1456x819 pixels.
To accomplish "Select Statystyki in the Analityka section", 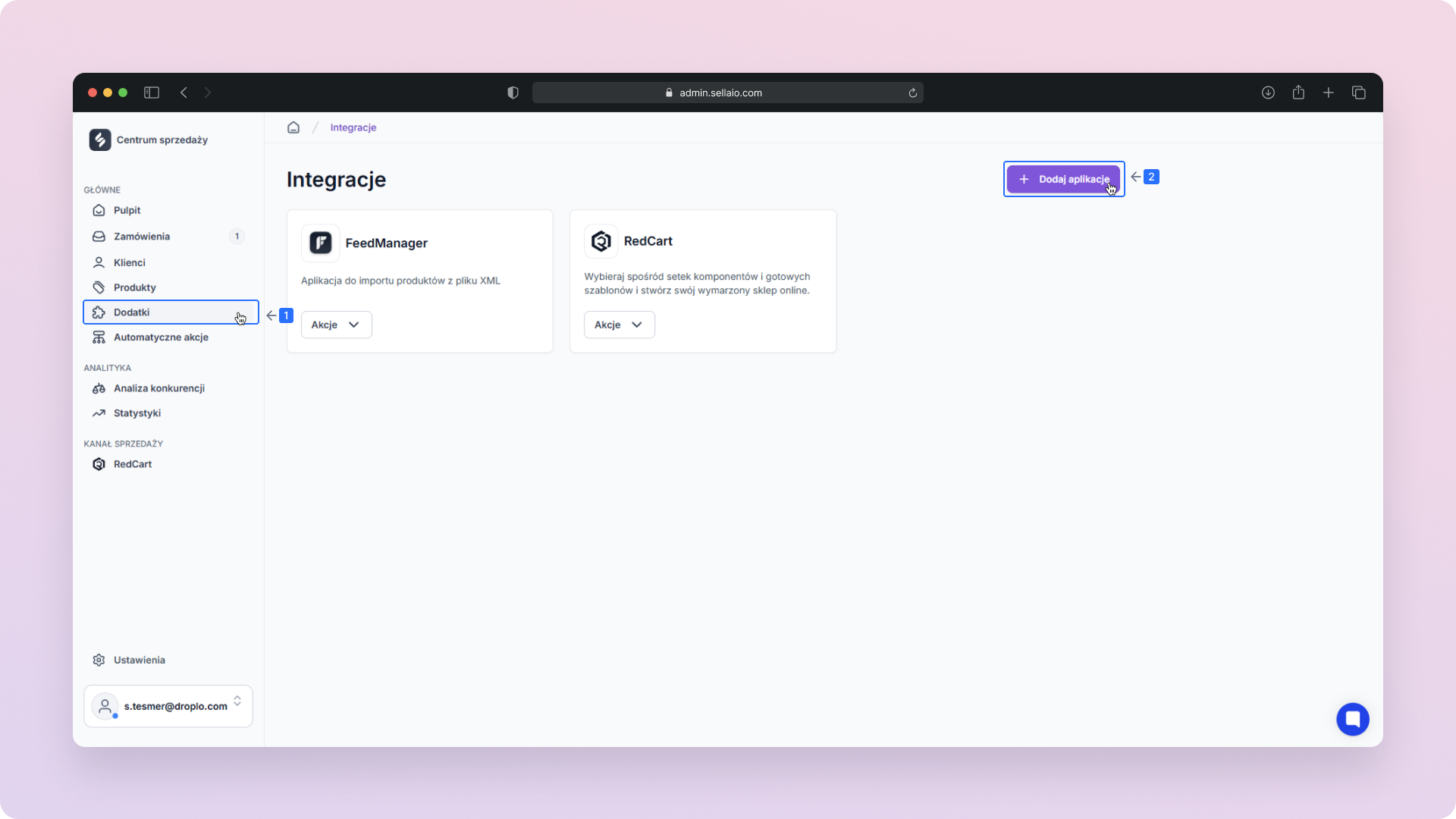I will pos(137,413).
